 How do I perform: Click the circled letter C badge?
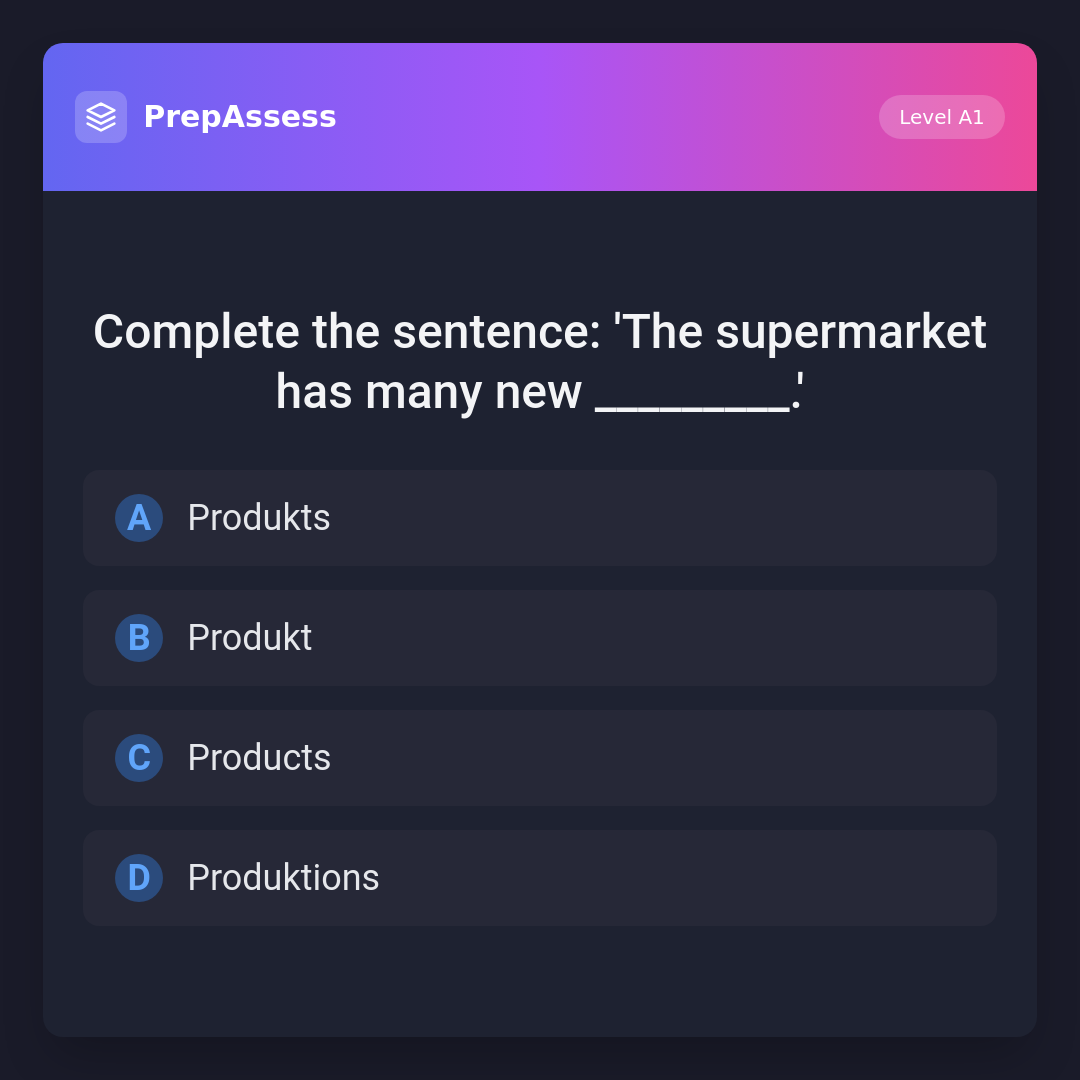point(139,758)
